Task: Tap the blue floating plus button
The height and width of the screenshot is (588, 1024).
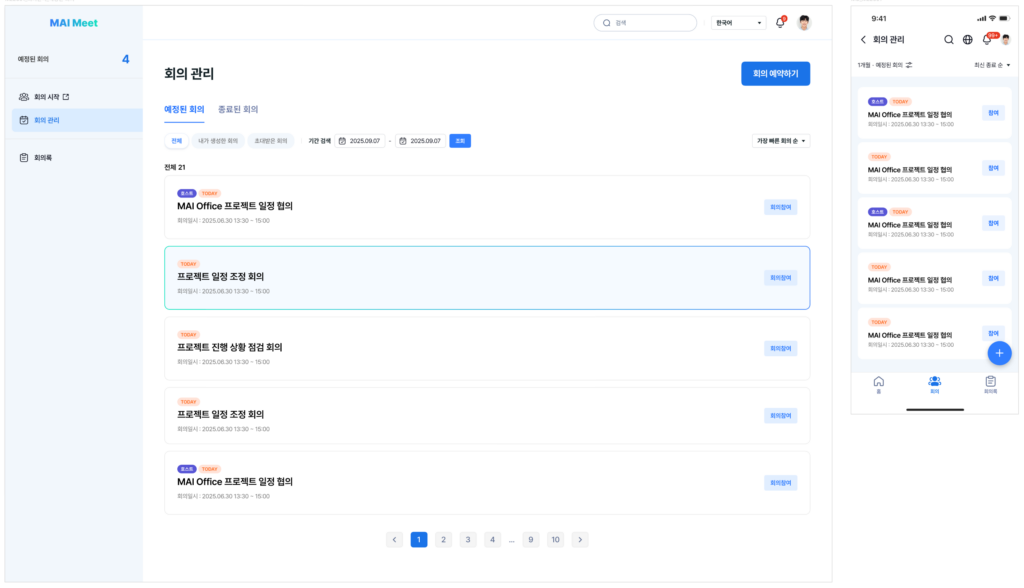Action: click(x=999, y=353)
